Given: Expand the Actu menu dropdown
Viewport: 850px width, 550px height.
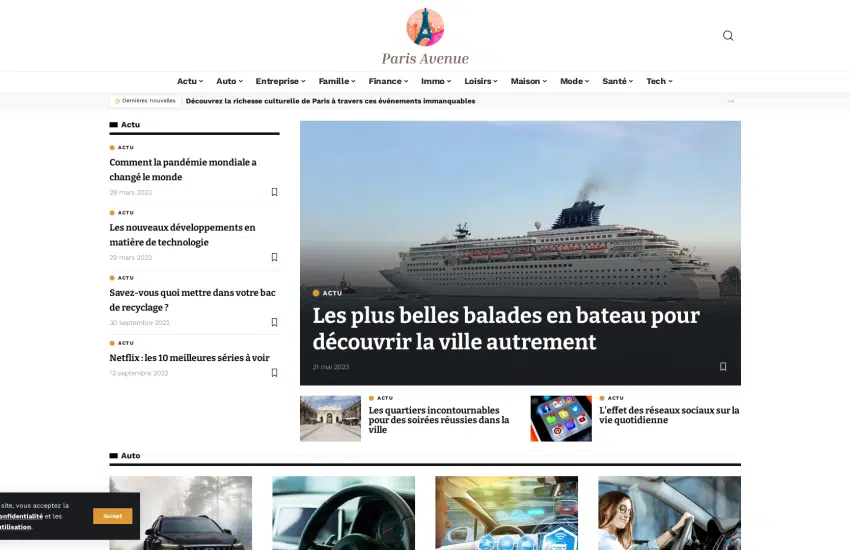Looking at the screenshot, I should pyautogui.click(x=190, y=81).
